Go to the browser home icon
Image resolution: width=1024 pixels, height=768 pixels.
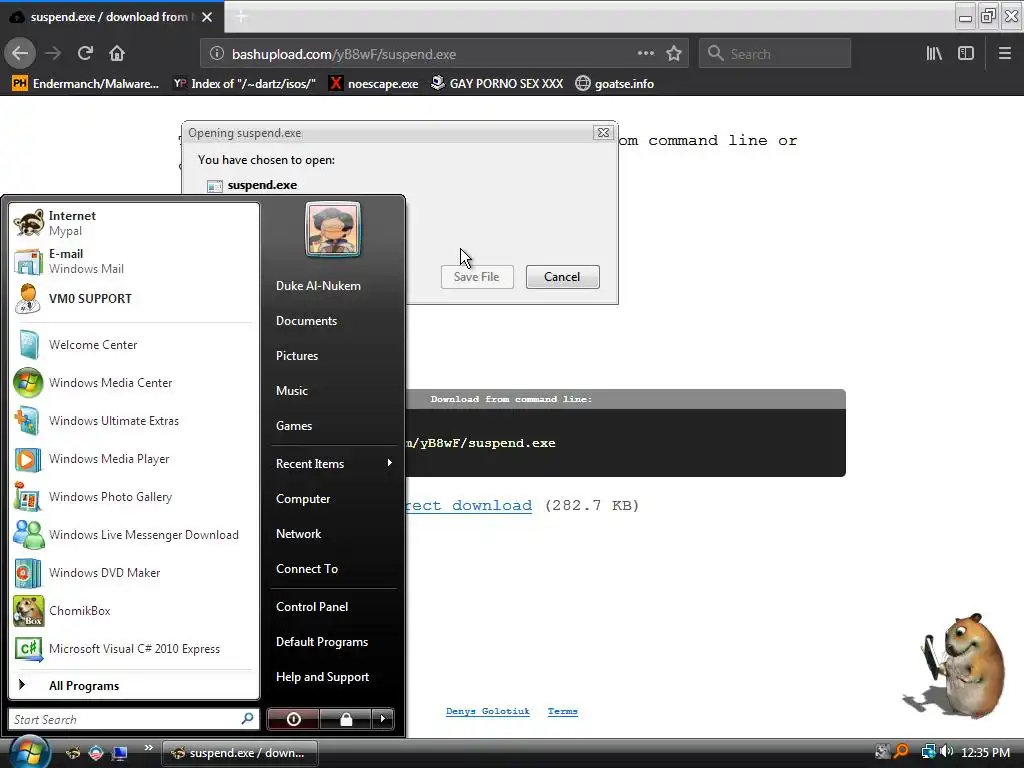coord(117,54)
